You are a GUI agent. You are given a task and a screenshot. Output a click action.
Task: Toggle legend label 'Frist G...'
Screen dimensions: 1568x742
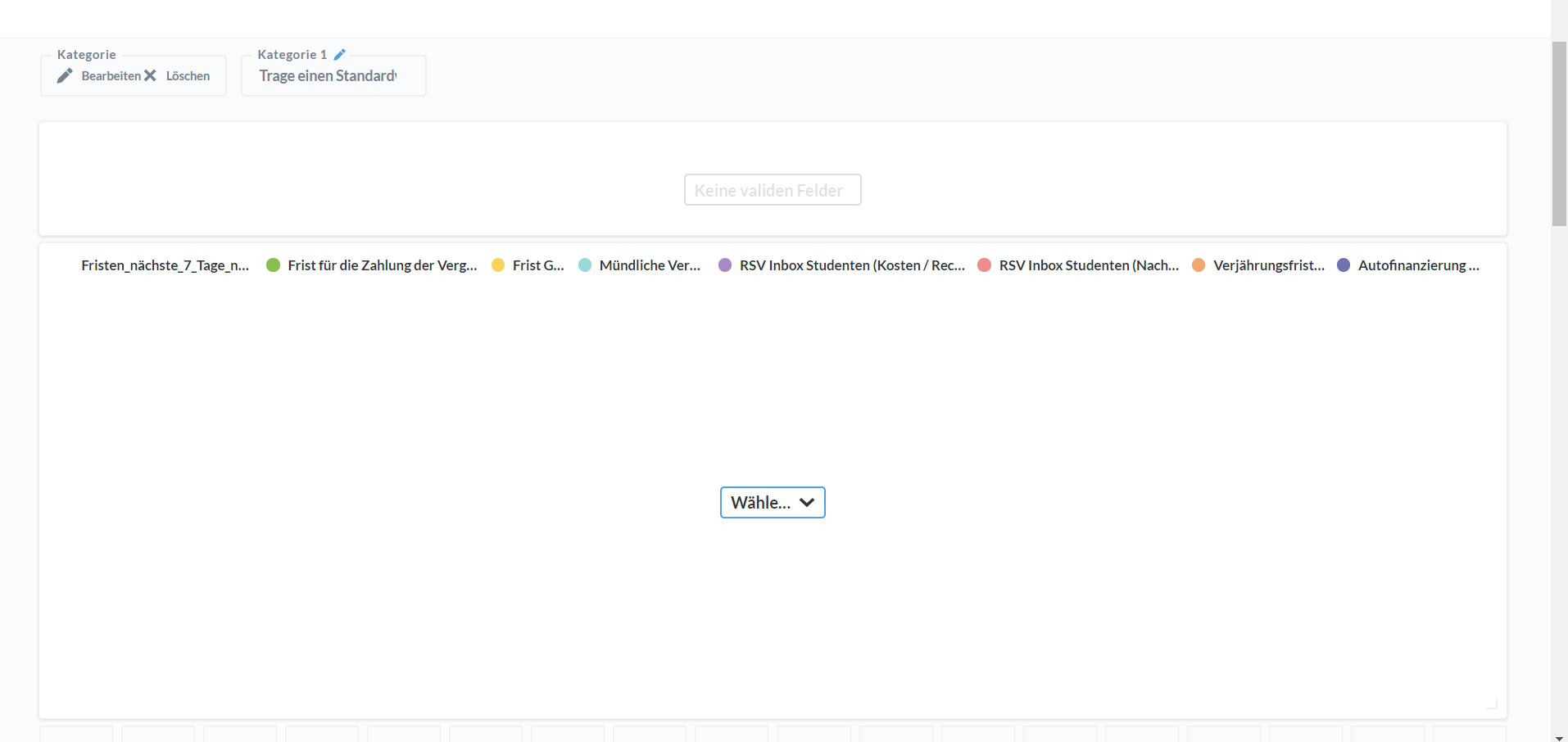538,265
